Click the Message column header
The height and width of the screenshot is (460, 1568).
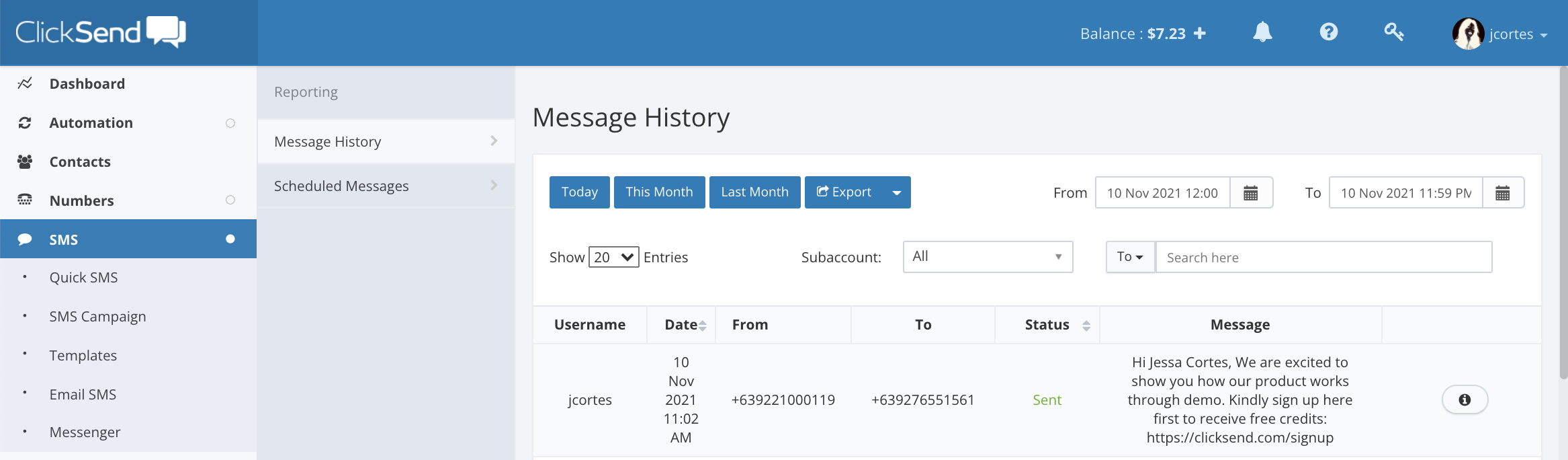[x=1240, y=325]
